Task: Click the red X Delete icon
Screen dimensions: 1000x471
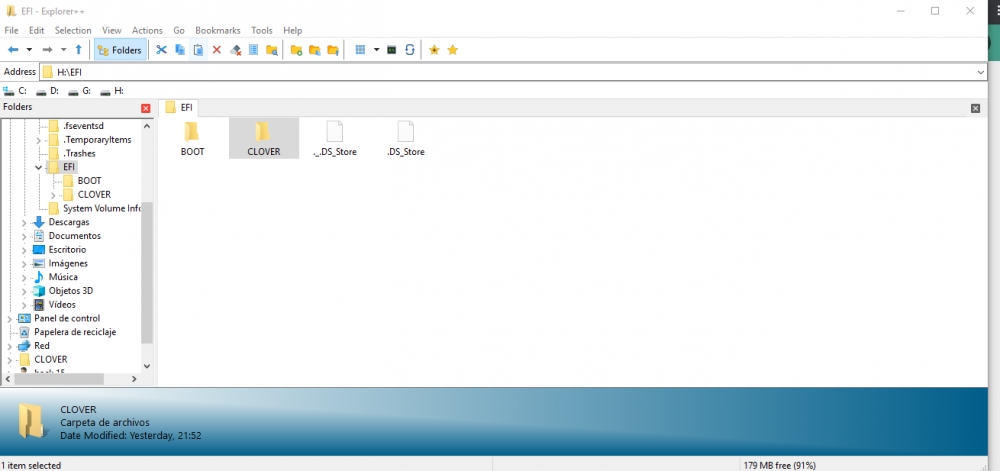Action: (217, 50)
